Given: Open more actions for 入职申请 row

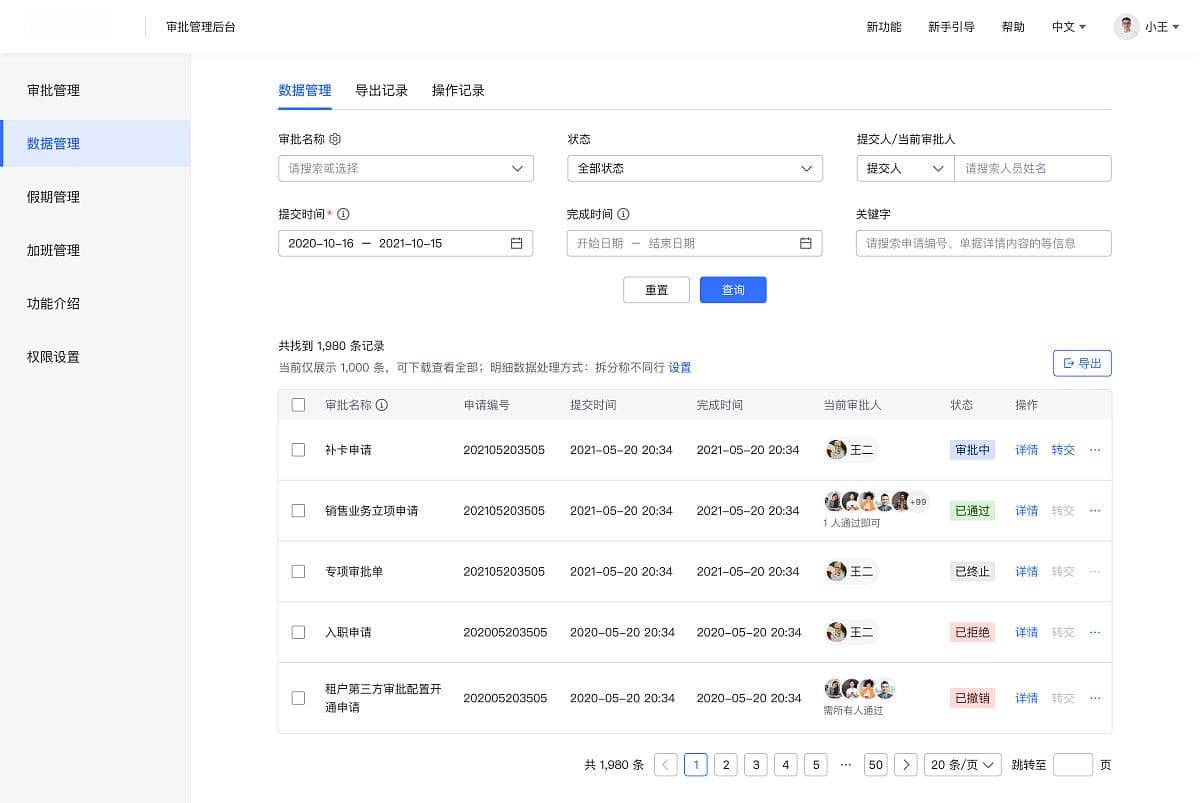Looking at the screenshot, I should coord(1094,632).
